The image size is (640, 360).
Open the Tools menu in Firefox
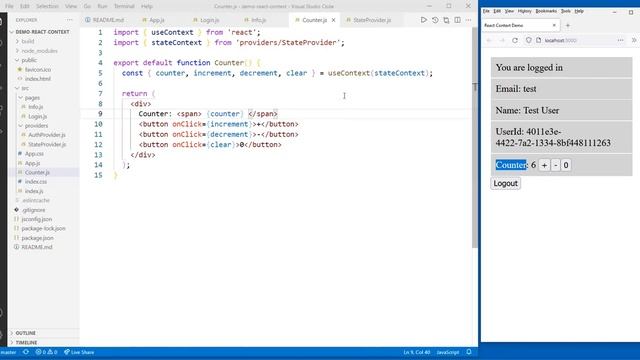point(565,11)
